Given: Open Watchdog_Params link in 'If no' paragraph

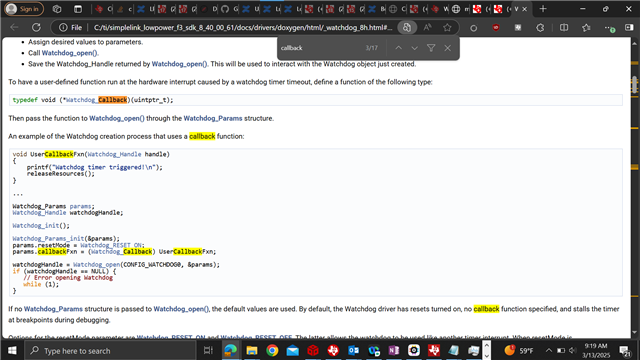Looking at the screenshot, I should tap(53, 309).
